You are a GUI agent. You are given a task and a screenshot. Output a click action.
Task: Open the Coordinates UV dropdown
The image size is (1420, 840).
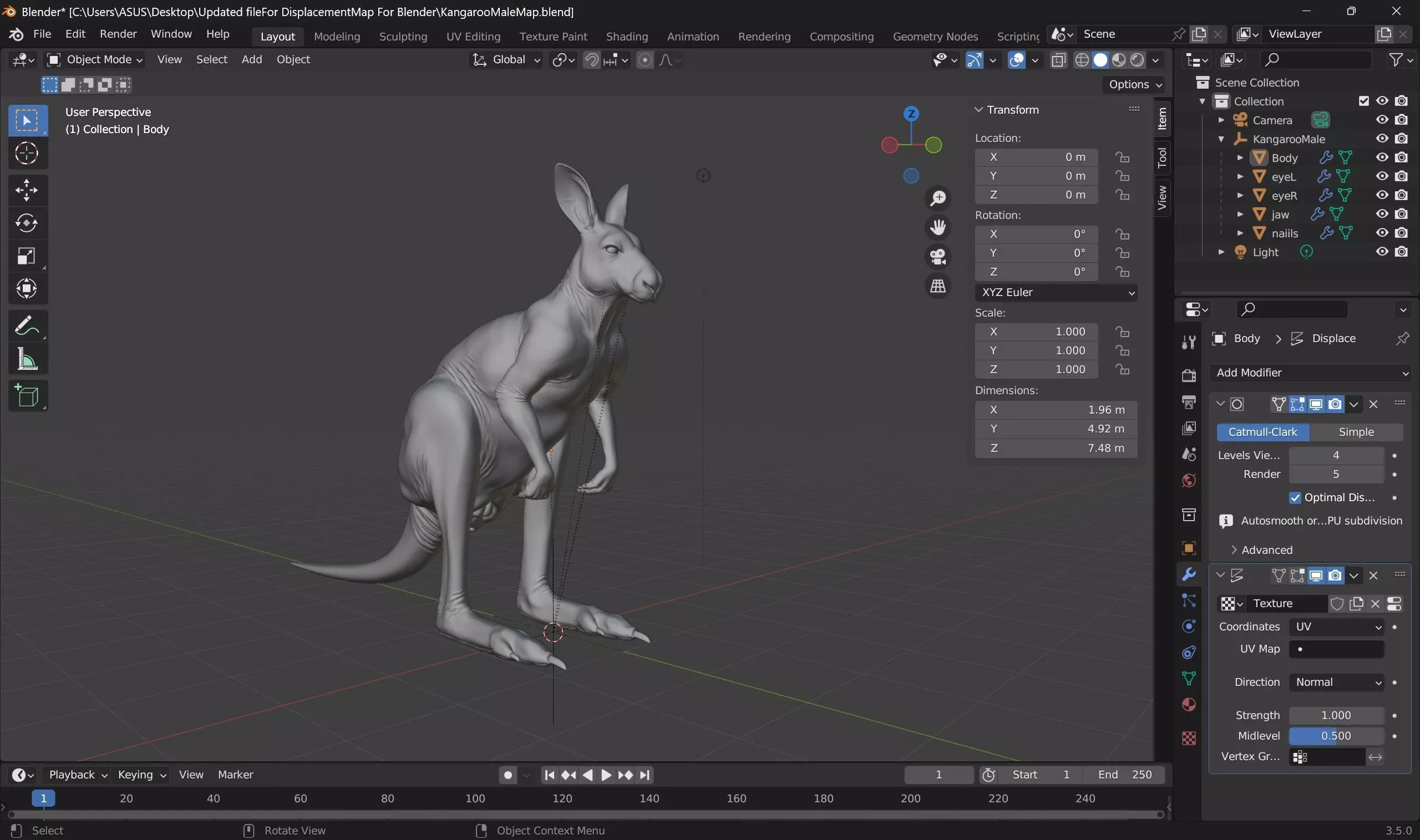pyautogui.click(x=1336, y=627)
